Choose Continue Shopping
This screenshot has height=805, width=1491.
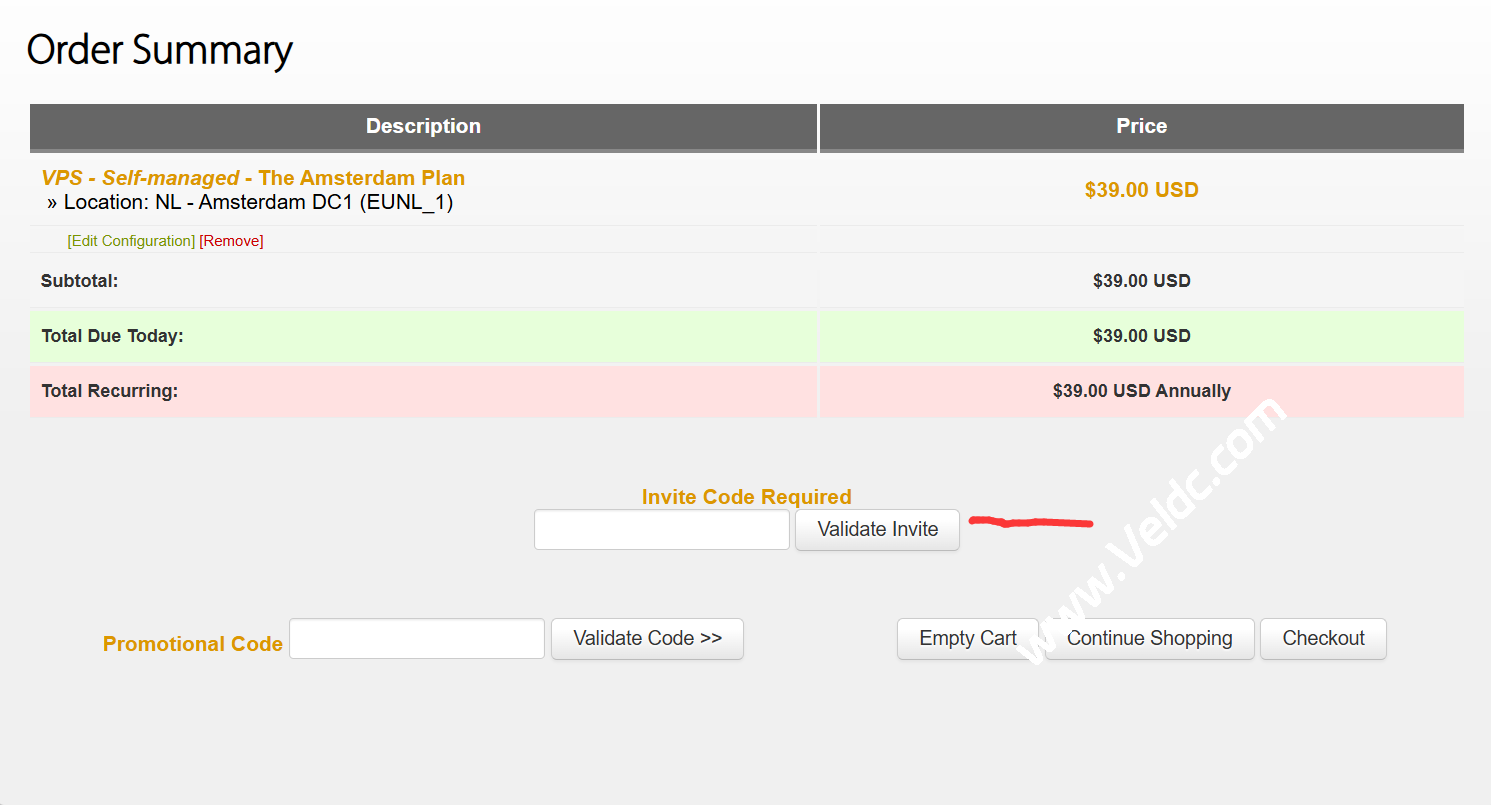coord(1149,639)
